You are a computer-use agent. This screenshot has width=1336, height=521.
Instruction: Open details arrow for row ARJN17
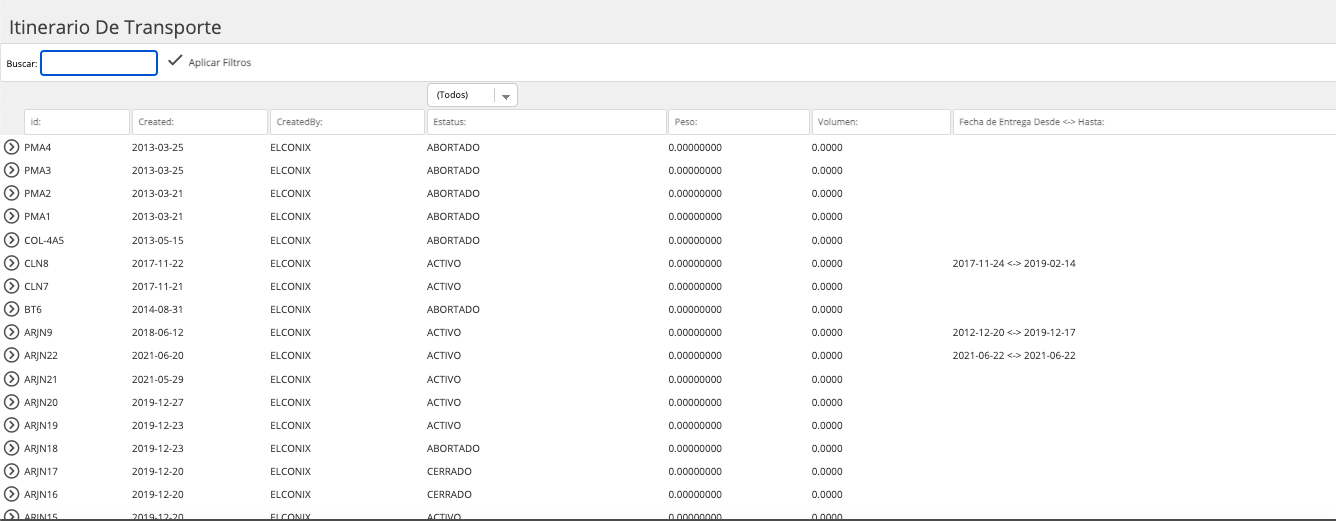(12, 471)
